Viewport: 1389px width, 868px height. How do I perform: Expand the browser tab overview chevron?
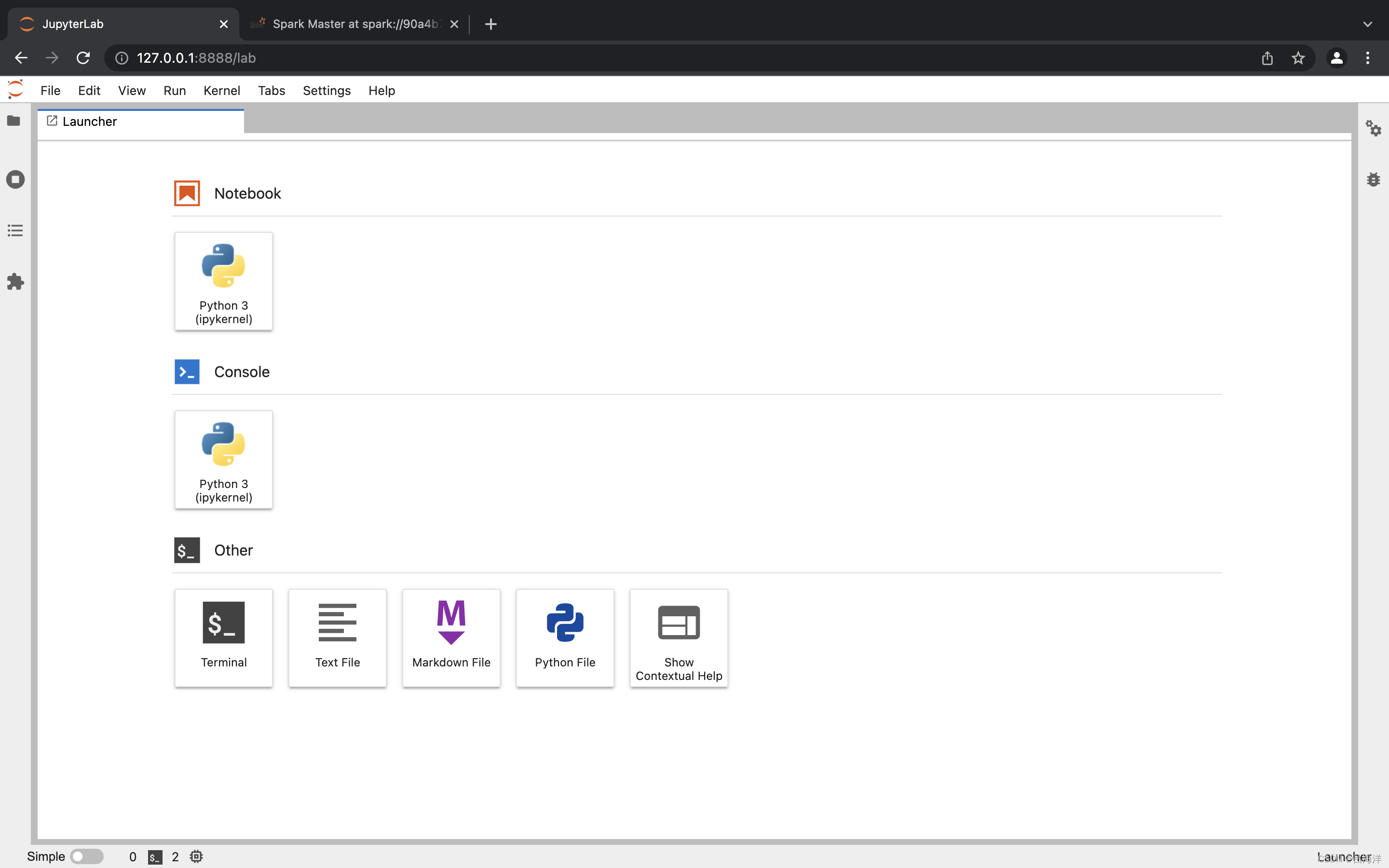(x=1368, y=24)
